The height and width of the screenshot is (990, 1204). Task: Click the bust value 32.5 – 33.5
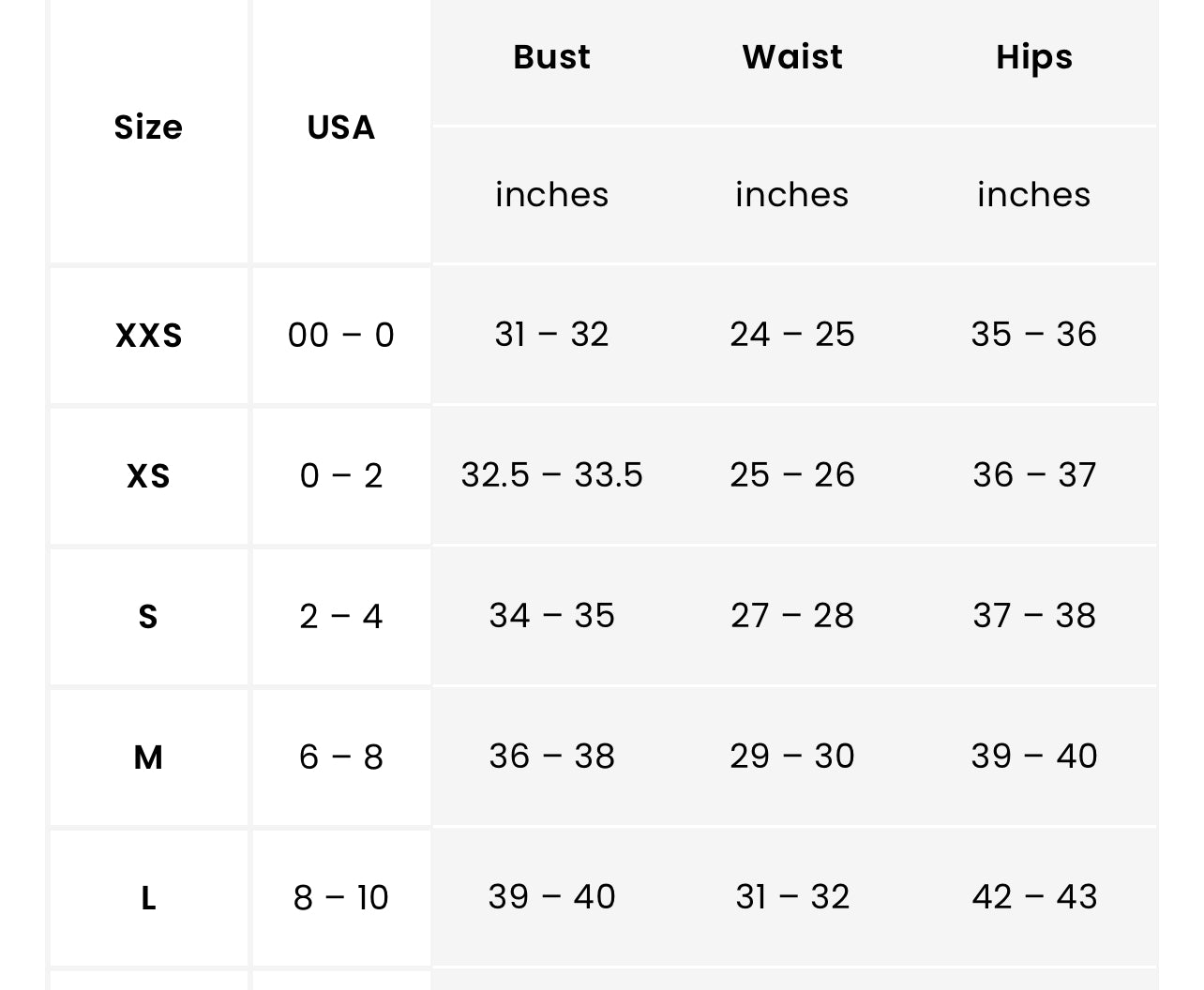point(551,475)
